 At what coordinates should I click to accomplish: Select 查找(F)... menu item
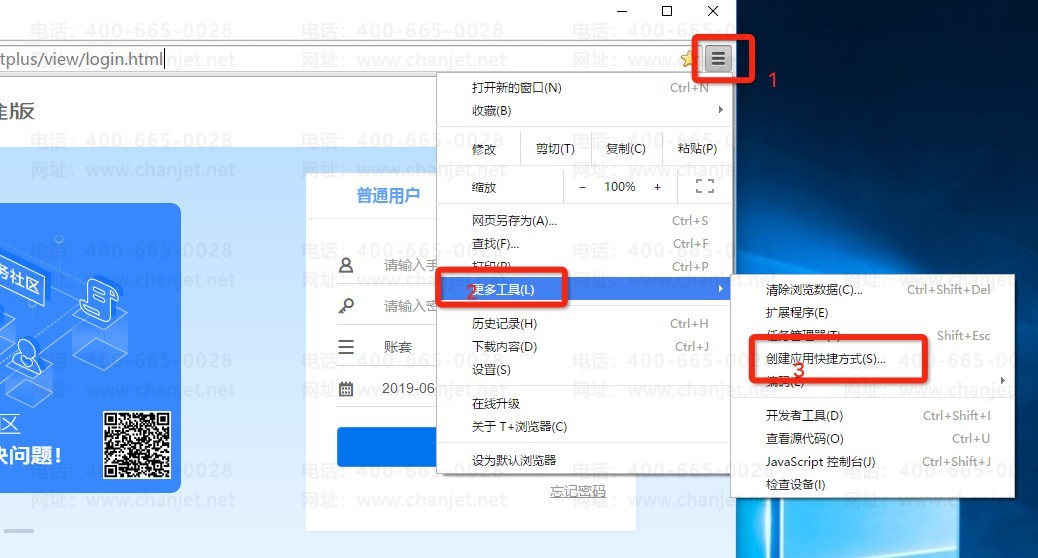point(584,244)
